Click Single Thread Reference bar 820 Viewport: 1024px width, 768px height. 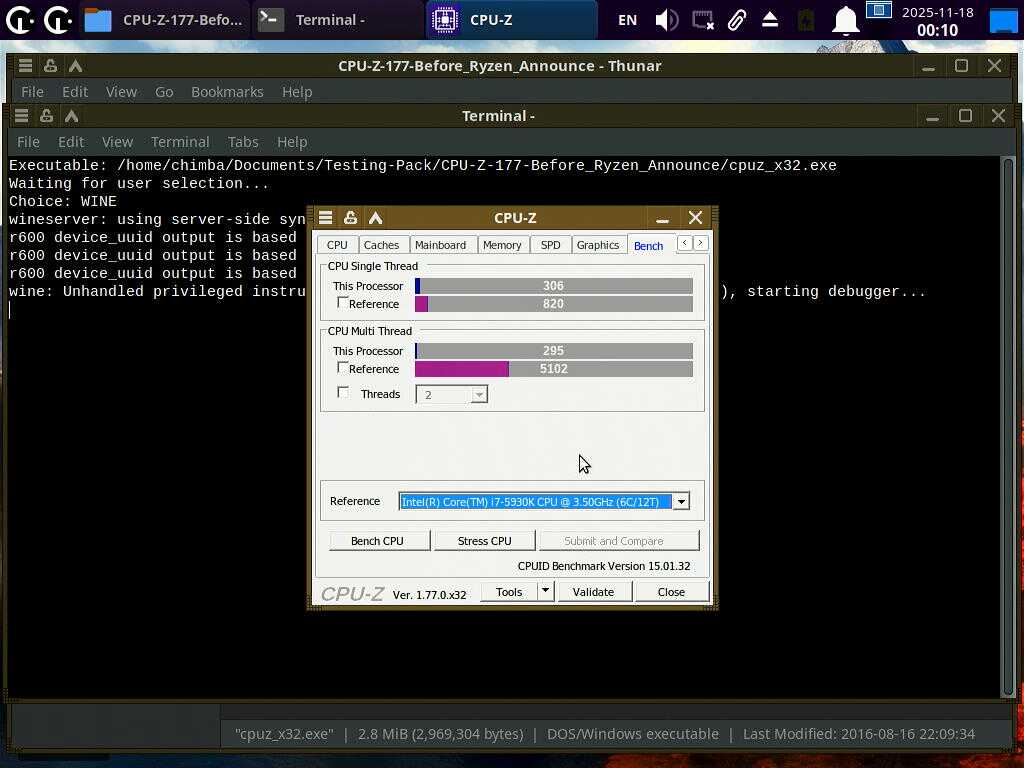554,304
